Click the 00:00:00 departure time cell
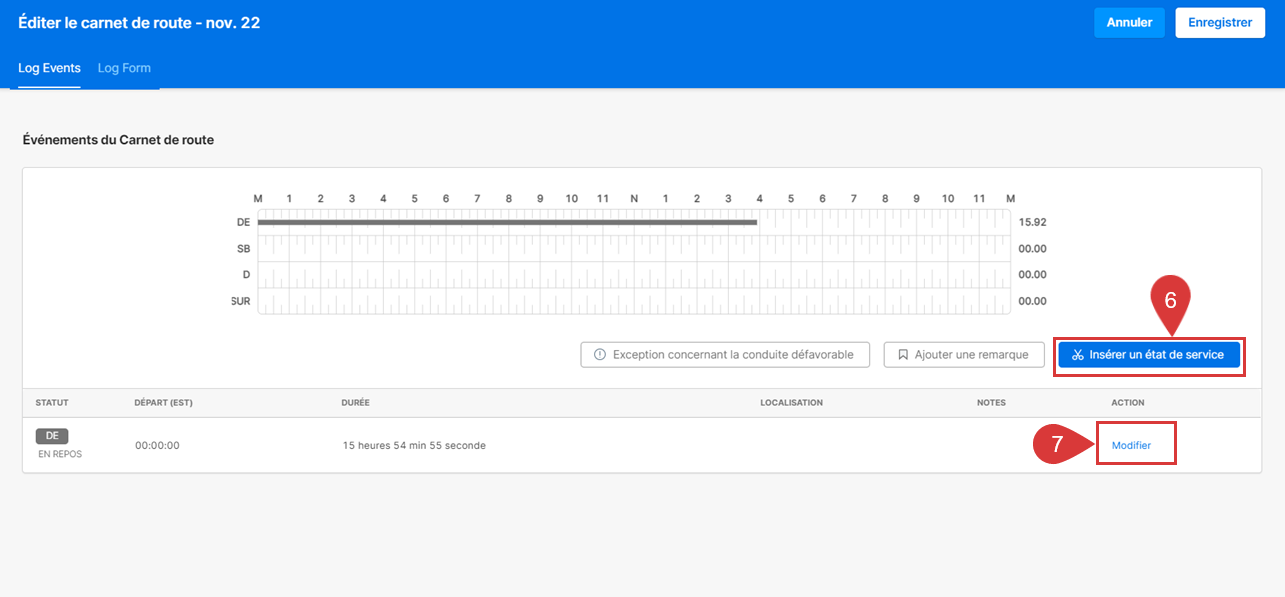 click(x=157, y=446)
